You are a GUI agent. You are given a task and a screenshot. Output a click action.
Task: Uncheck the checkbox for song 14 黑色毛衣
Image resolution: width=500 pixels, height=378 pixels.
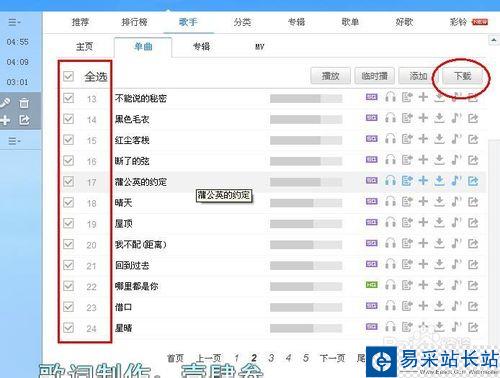click(68, 119)
